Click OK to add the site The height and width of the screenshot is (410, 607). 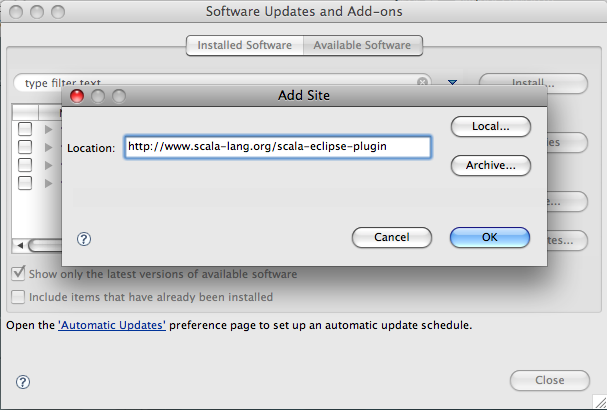[x=489, y=238]
